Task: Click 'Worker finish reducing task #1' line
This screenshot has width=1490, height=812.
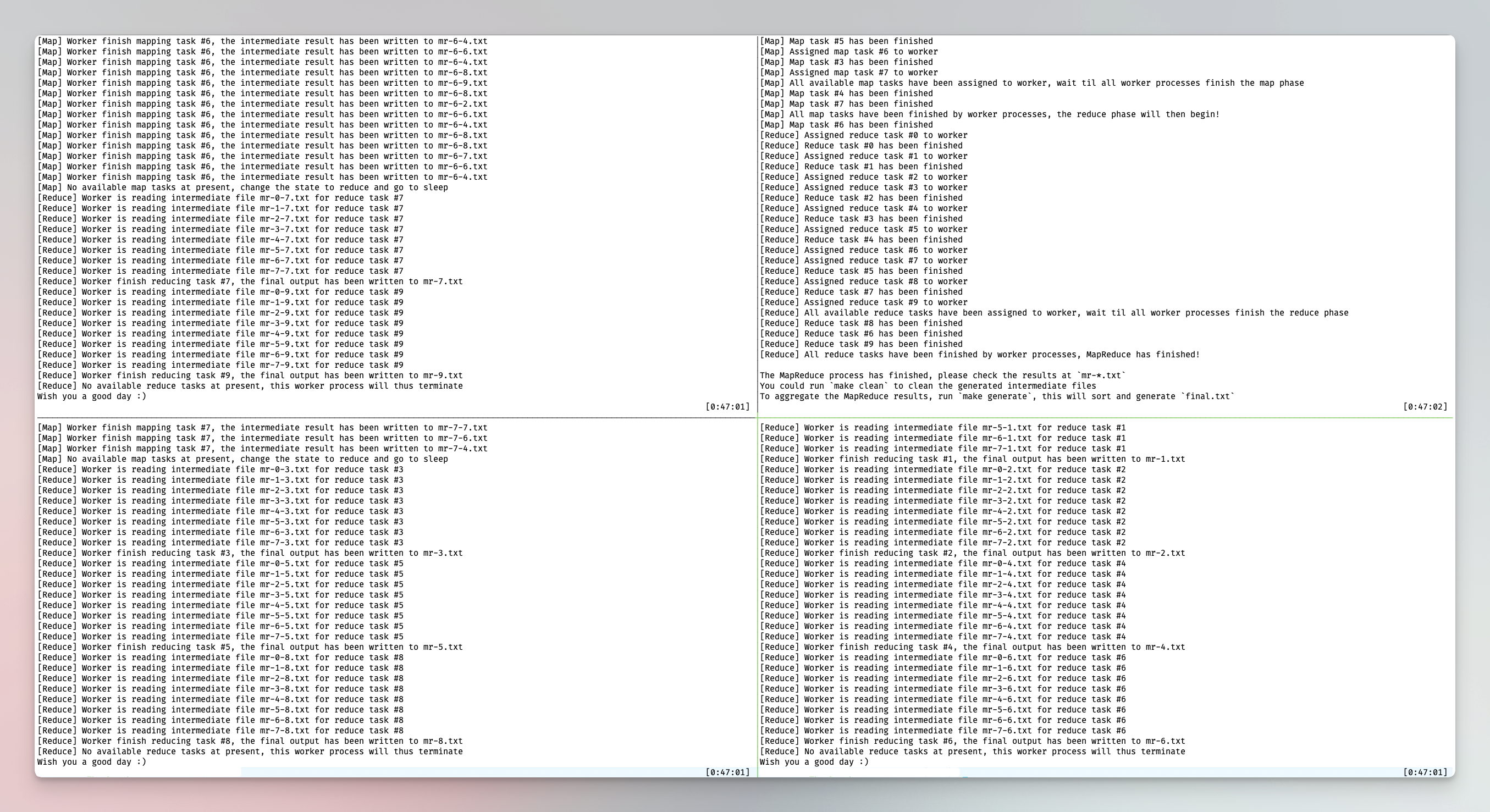Action: click(x=972, y=459)
